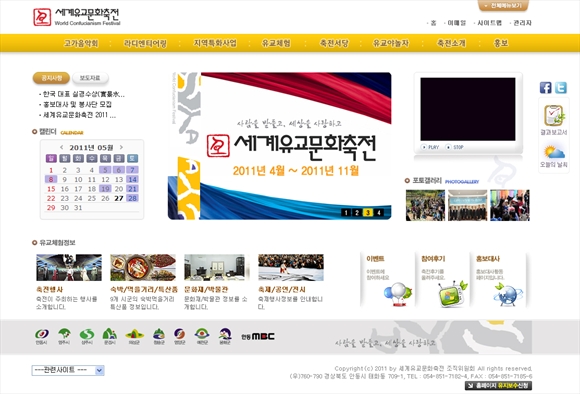
Task: Open the Twitter icon link
Action: pyautogui.click(x=561, y=88)
